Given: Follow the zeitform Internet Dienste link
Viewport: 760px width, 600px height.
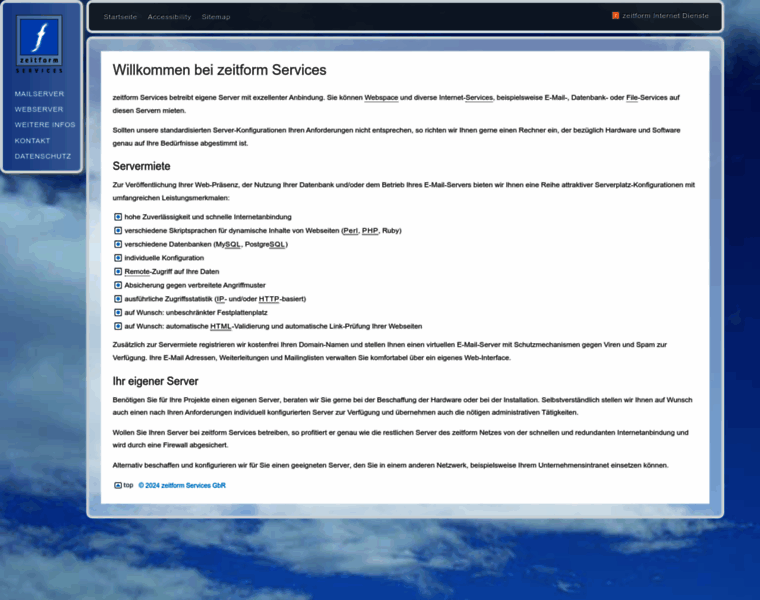Looking at the screenshot, I should (665, 16).
